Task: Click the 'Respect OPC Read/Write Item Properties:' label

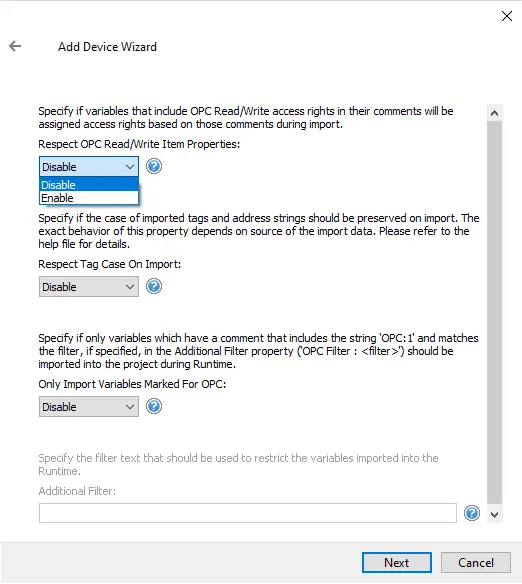Action: pos(139,144)
